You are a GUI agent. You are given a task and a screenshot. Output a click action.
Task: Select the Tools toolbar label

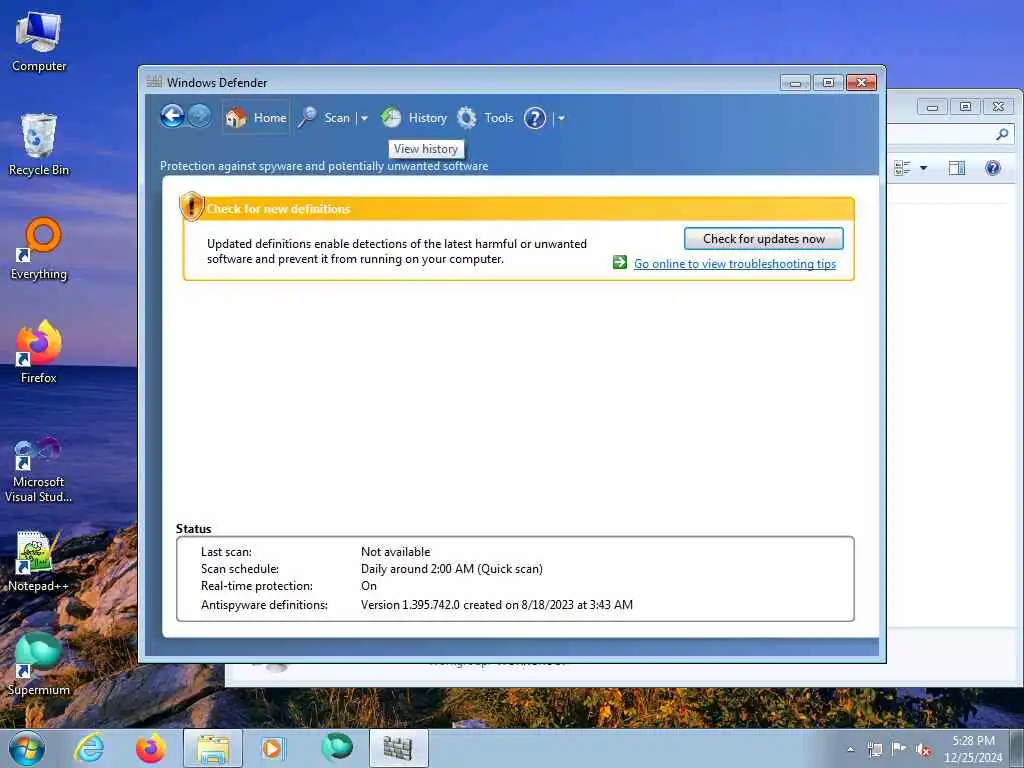[x=499, y=118]
